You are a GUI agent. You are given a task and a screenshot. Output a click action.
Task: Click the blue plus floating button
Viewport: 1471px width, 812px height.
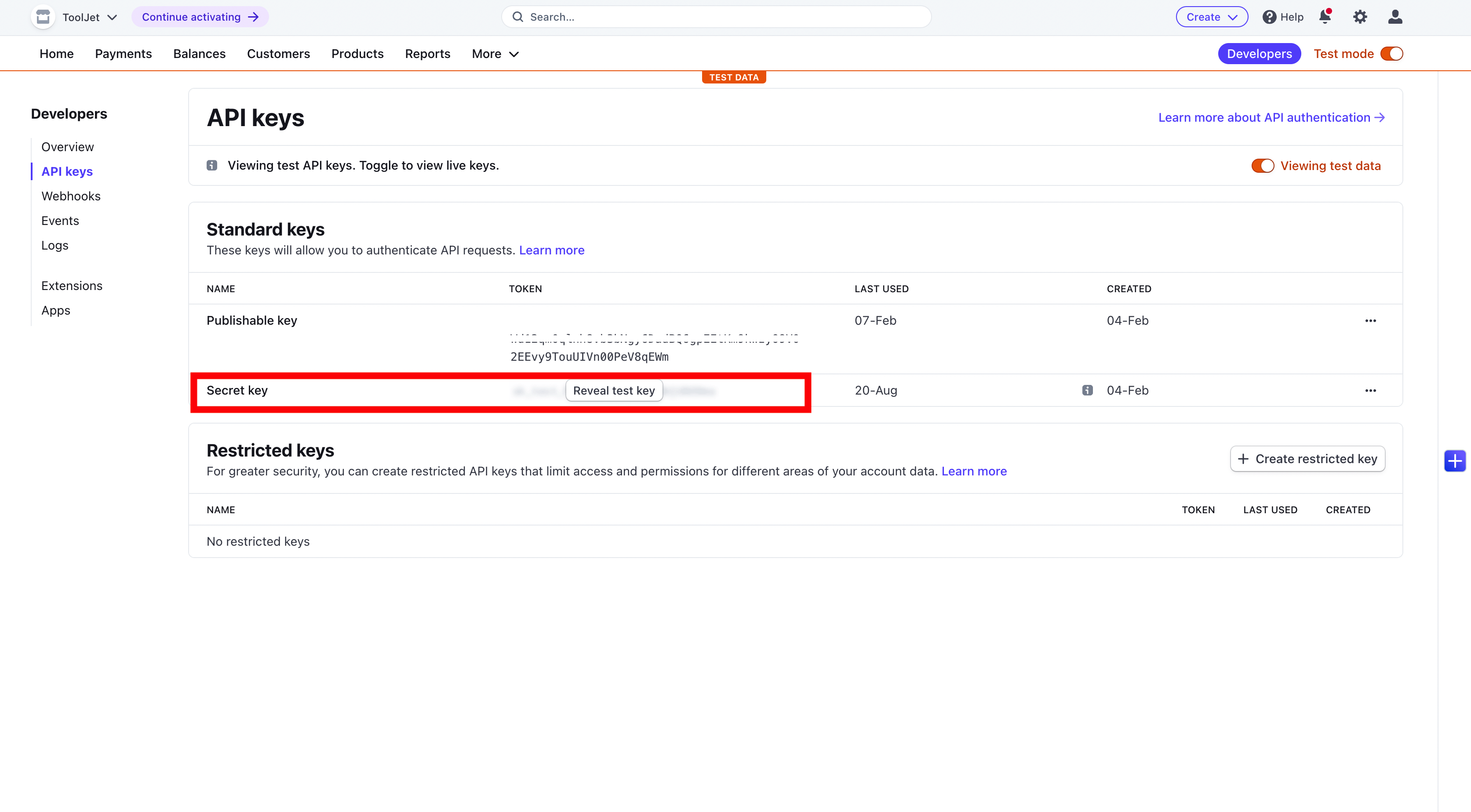[x=1454, y=460]
